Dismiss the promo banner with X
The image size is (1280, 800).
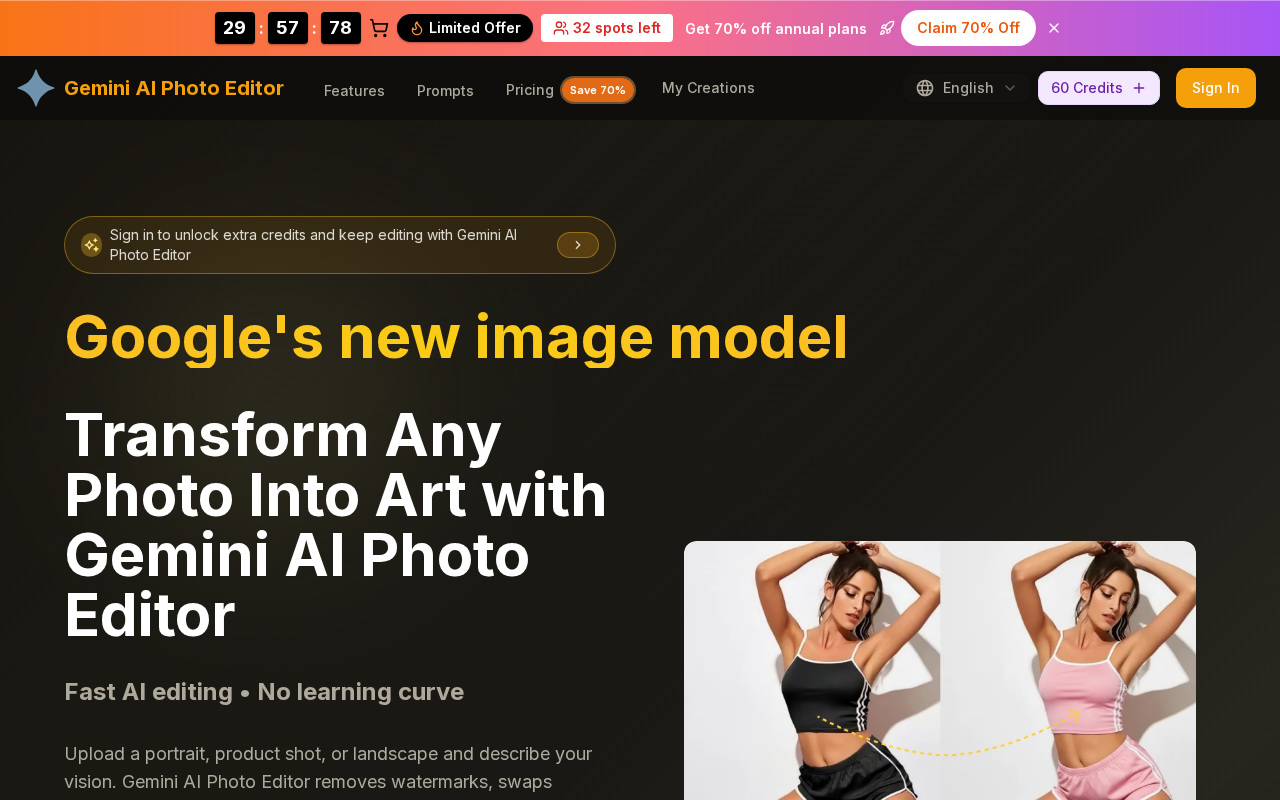[1053, 28]
